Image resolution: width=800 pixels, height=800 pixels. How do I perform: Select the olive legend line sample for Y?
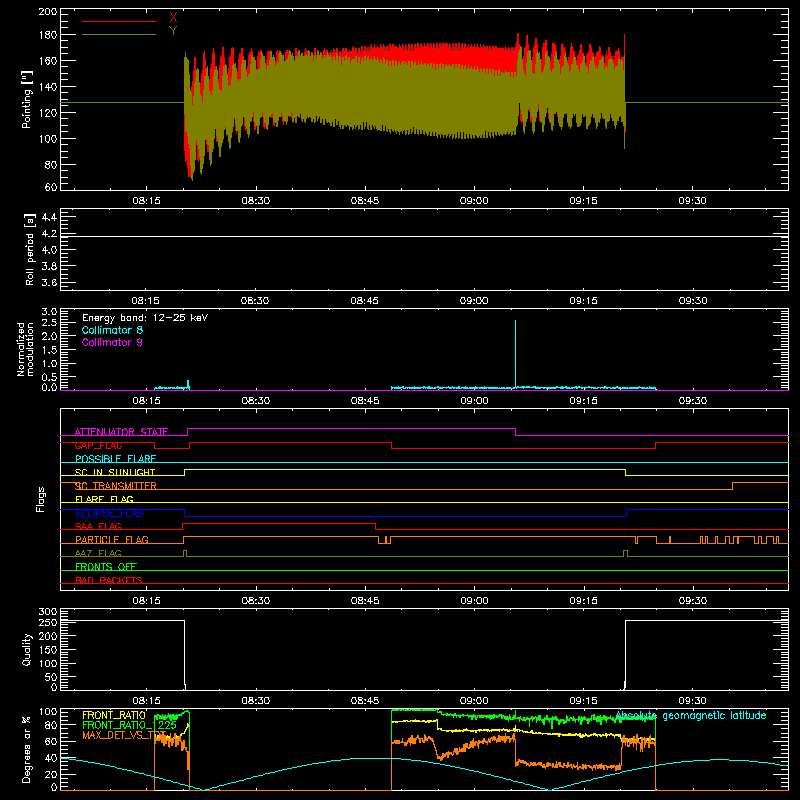coord(119,34)
